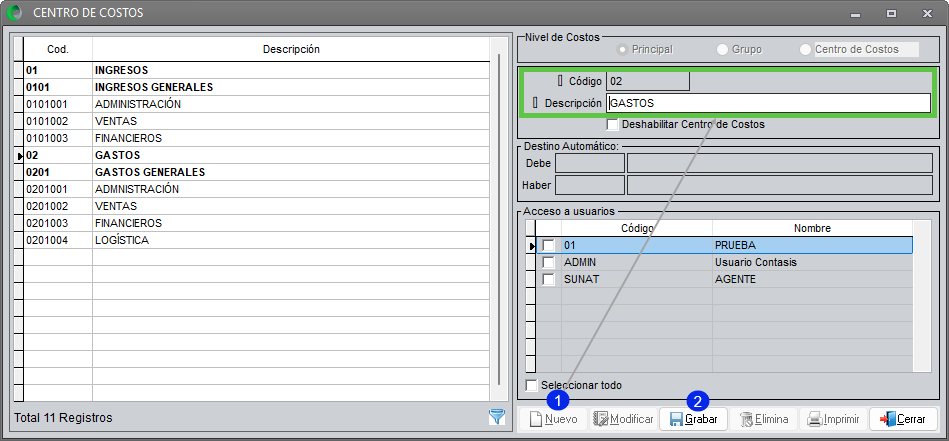Viewport: 949px width, 441px height.
Task: Click the Nombre header in users table
Action: click(x=812, y=228)
